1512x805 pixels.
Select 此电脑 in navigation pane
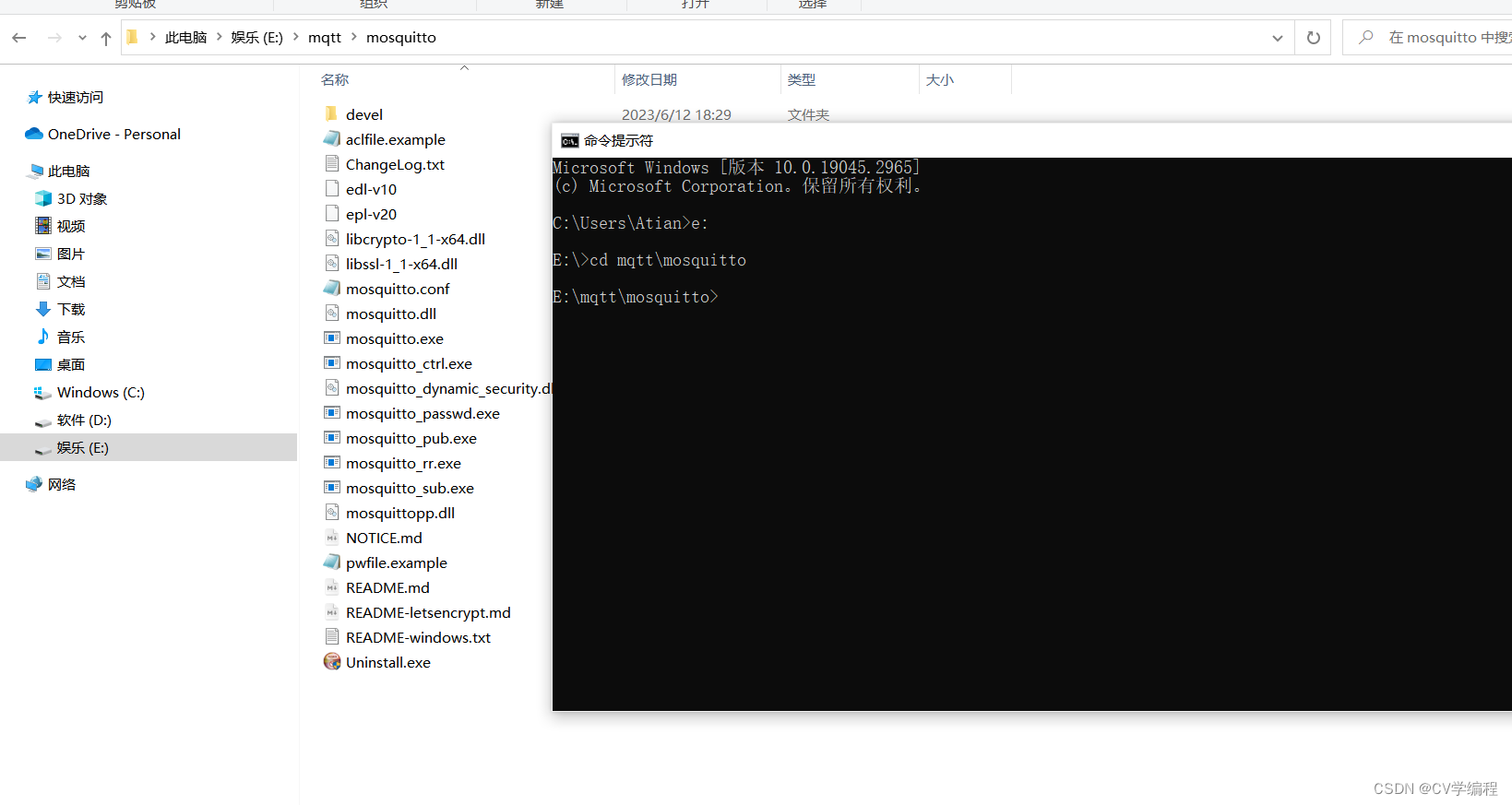(68, 172)
